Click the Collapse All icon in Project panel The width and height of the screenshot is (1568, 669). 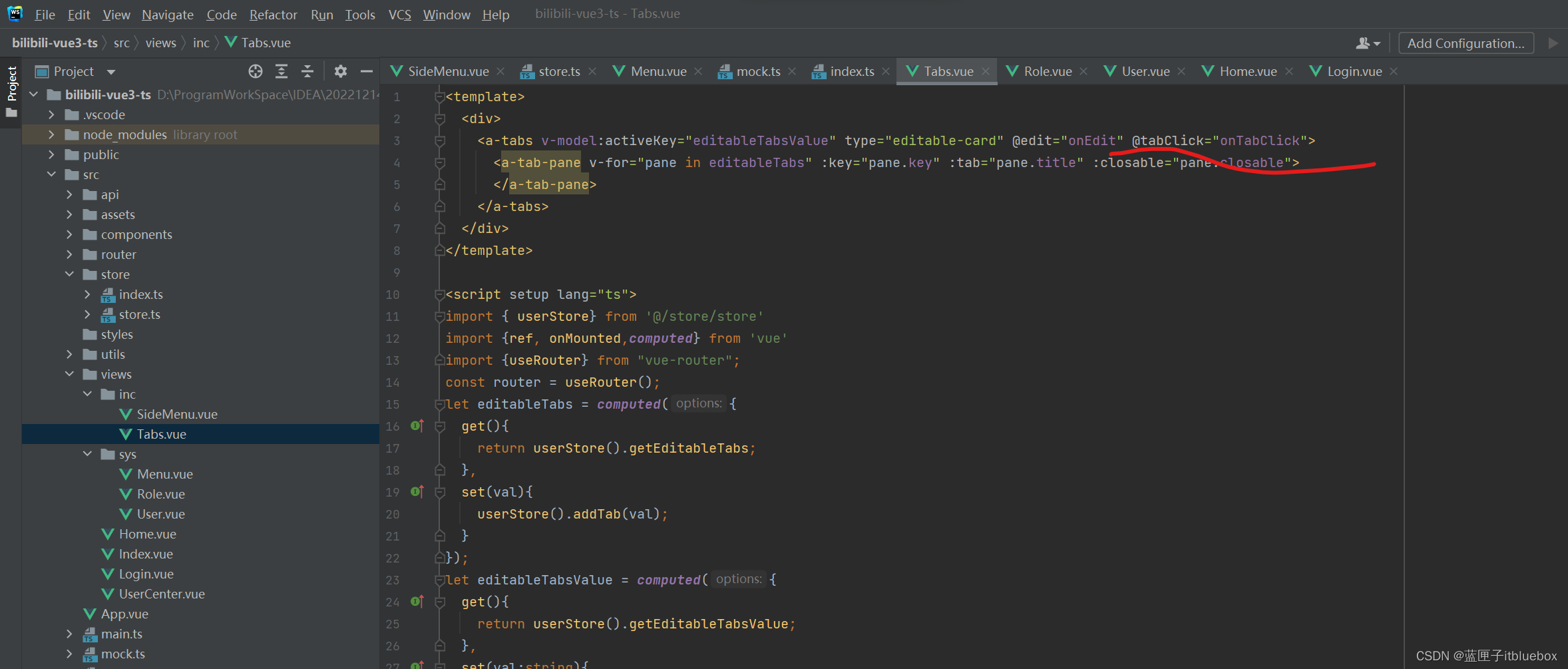(x=307, y=71)
